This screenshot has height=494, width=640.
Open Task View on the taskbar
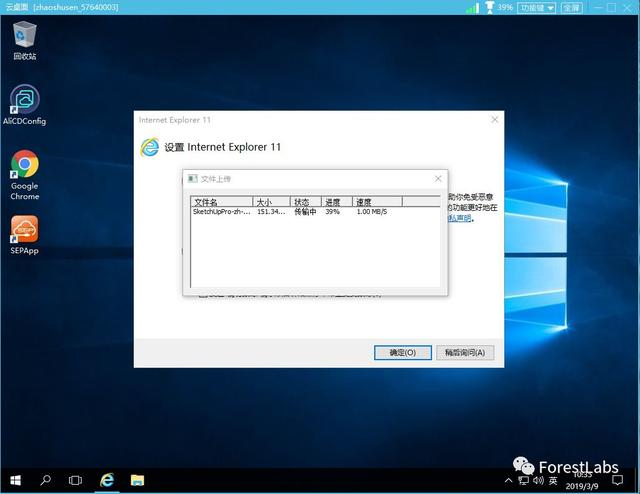75,480
